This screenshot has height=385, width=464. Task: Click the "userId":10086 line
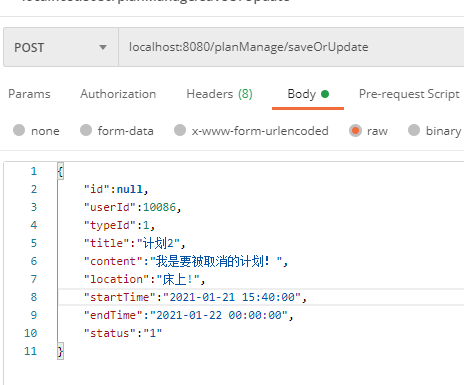coord(132,207)
